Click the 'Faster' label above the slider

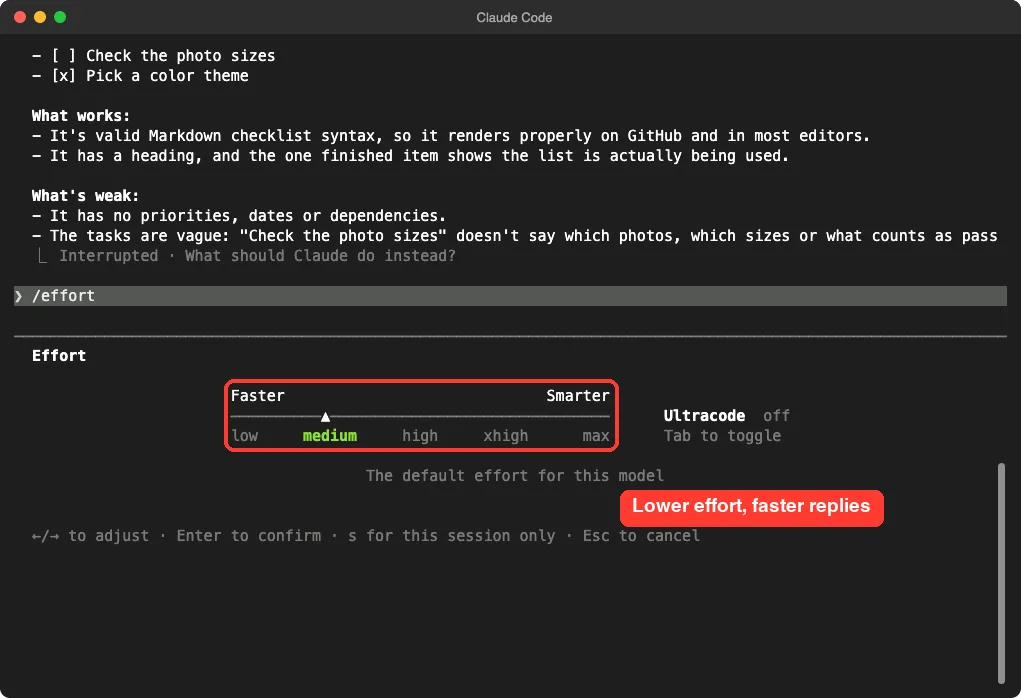pyautogui.click(x=258, y=396)
